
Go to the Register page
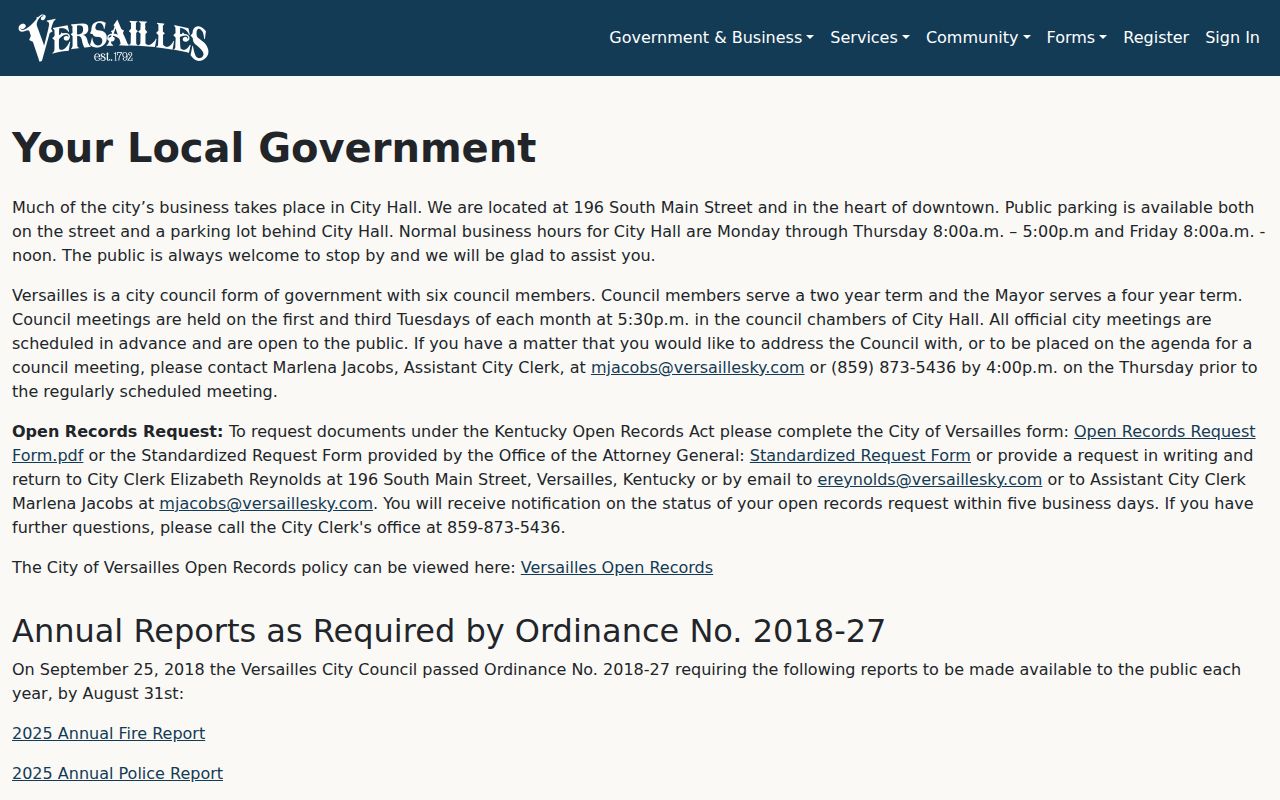click(x=1156, y=37)
